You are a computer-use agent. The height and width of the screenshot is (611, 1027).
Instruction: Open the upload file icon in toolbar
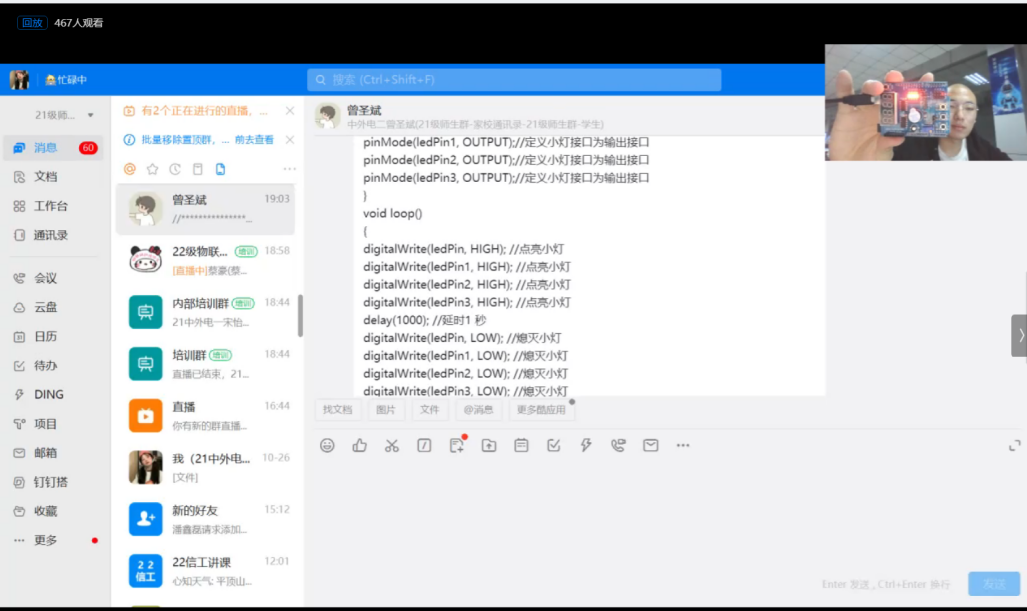tap(489, 445)
